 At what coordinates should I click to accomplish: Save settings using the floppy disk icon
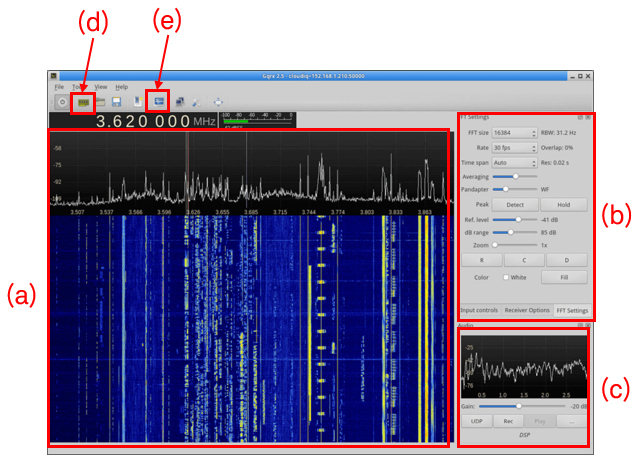pos(117,102)
